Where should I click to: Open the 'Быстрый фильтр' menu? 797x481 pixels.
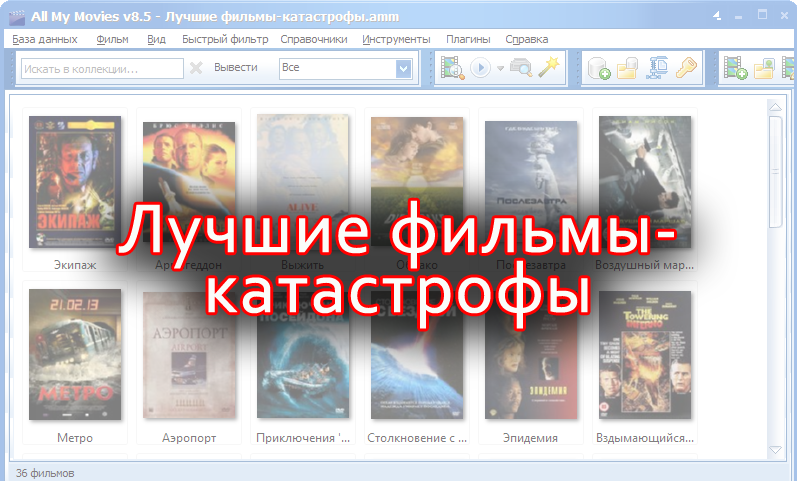click(225, 39)
